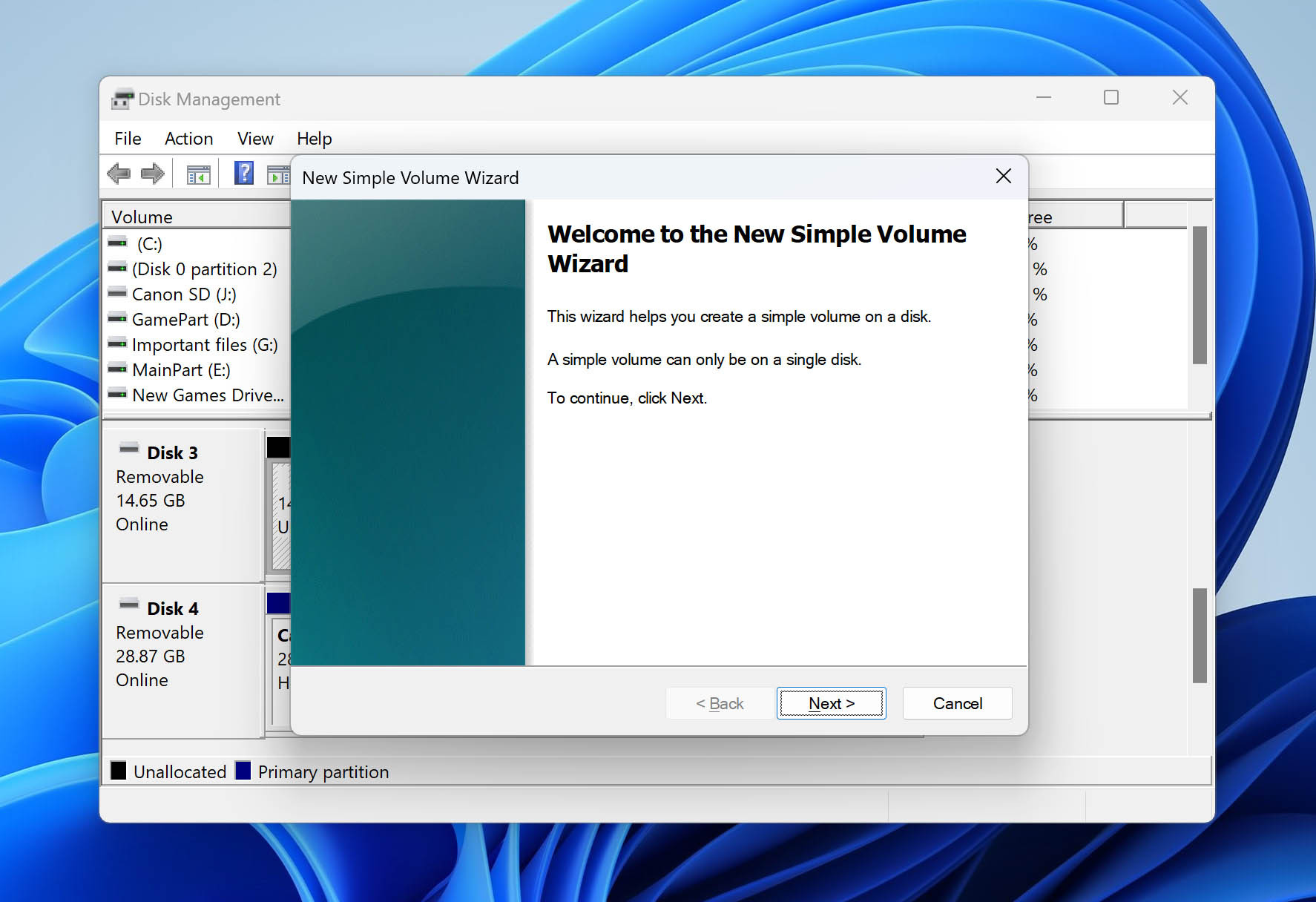Click Next in the wizard
This screenshot has width=1316, height=902.
[x=832, y=703]
